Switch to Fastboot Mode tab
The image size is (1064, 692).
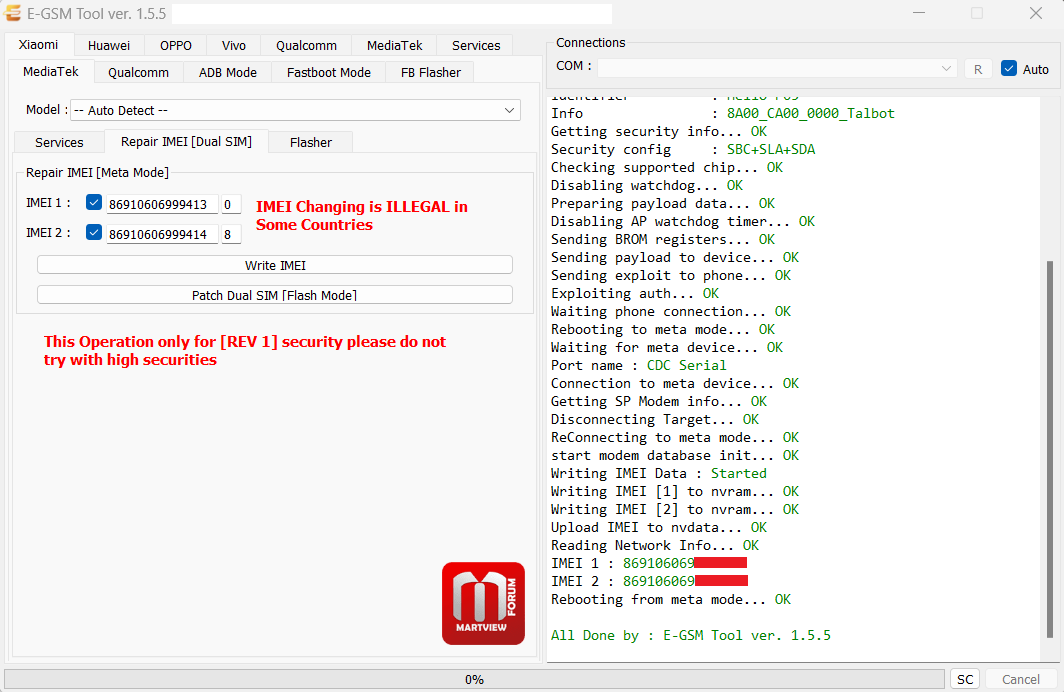[x=328, y=73]
